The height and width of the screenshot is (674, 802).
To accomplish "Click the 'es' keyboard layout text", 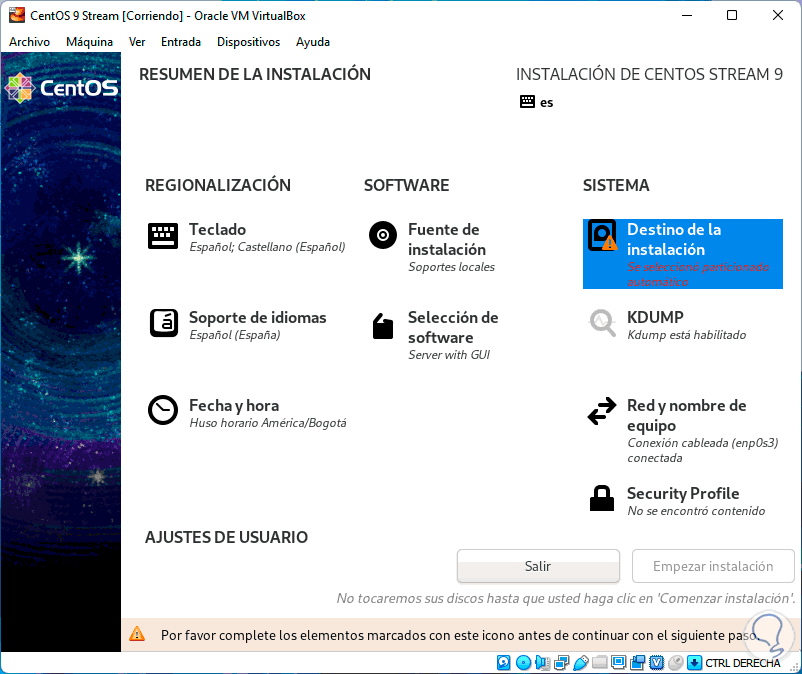I will tap(546, 102).
